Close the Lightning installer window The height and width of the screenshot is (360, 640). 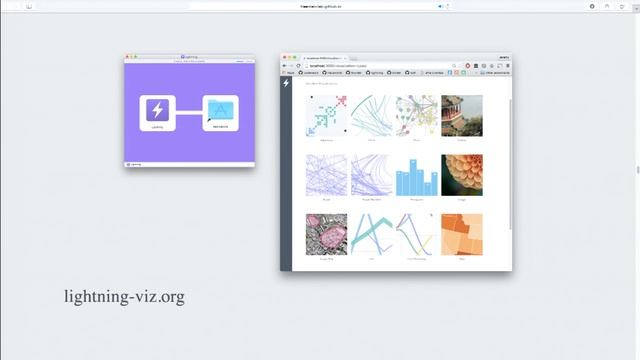coord(127,57)
